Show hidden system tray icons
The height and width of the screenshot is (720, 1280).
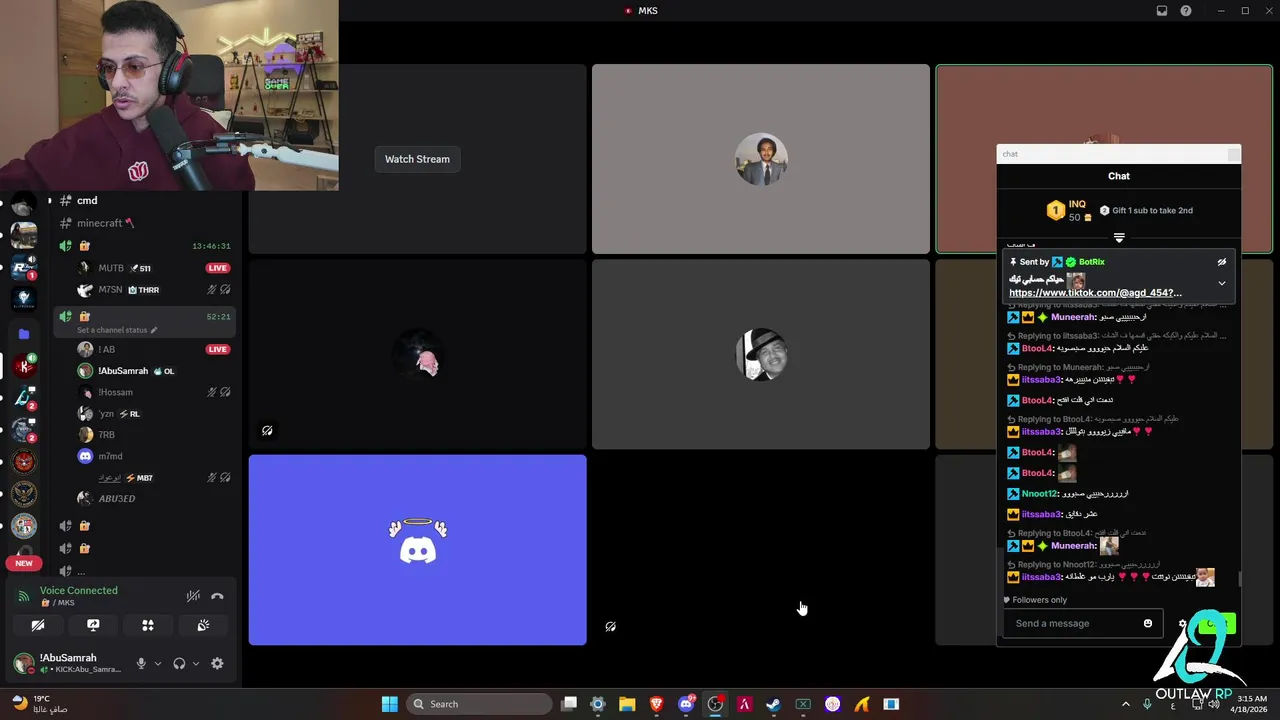pyautogui.click(x=1125, y=704)
